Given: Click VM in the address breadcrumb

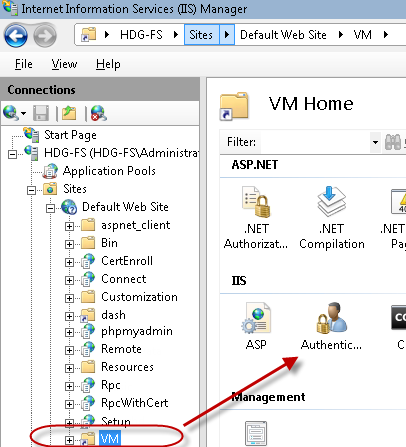Looking at the screenshot, I should [362, 35].
